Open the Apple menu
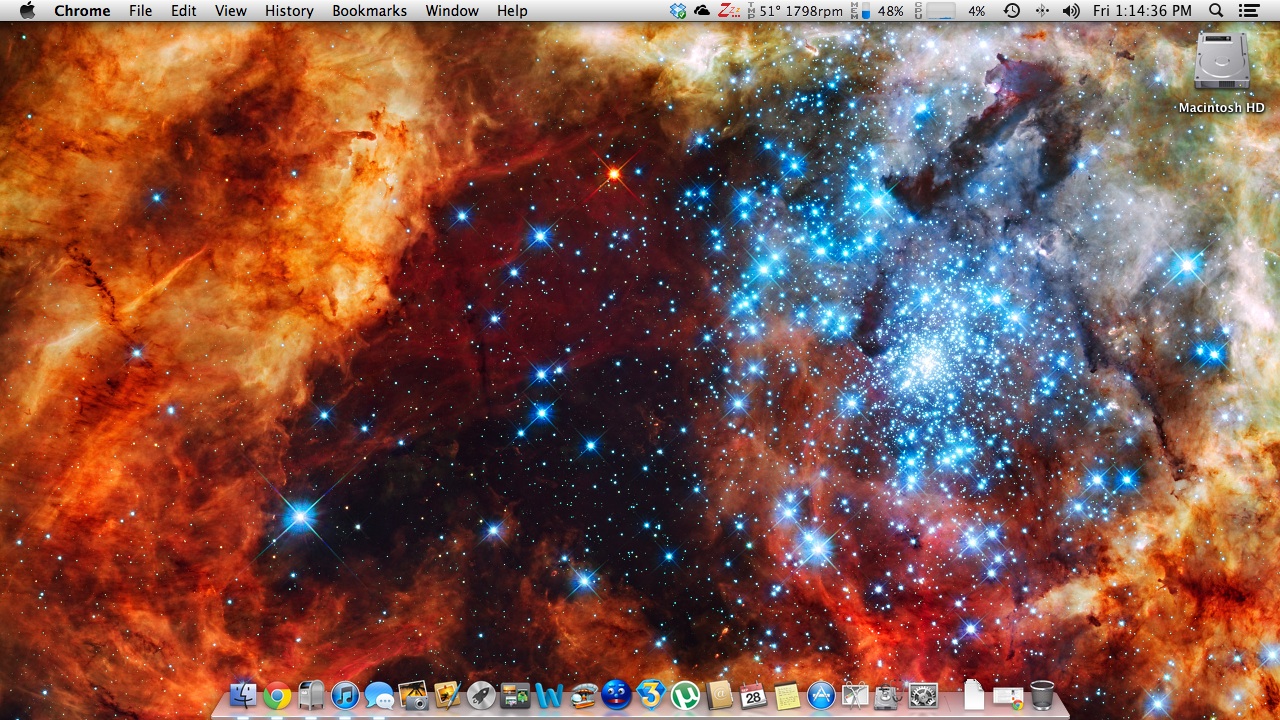This screenshot has height=720, width=1280. pos(27,11)
